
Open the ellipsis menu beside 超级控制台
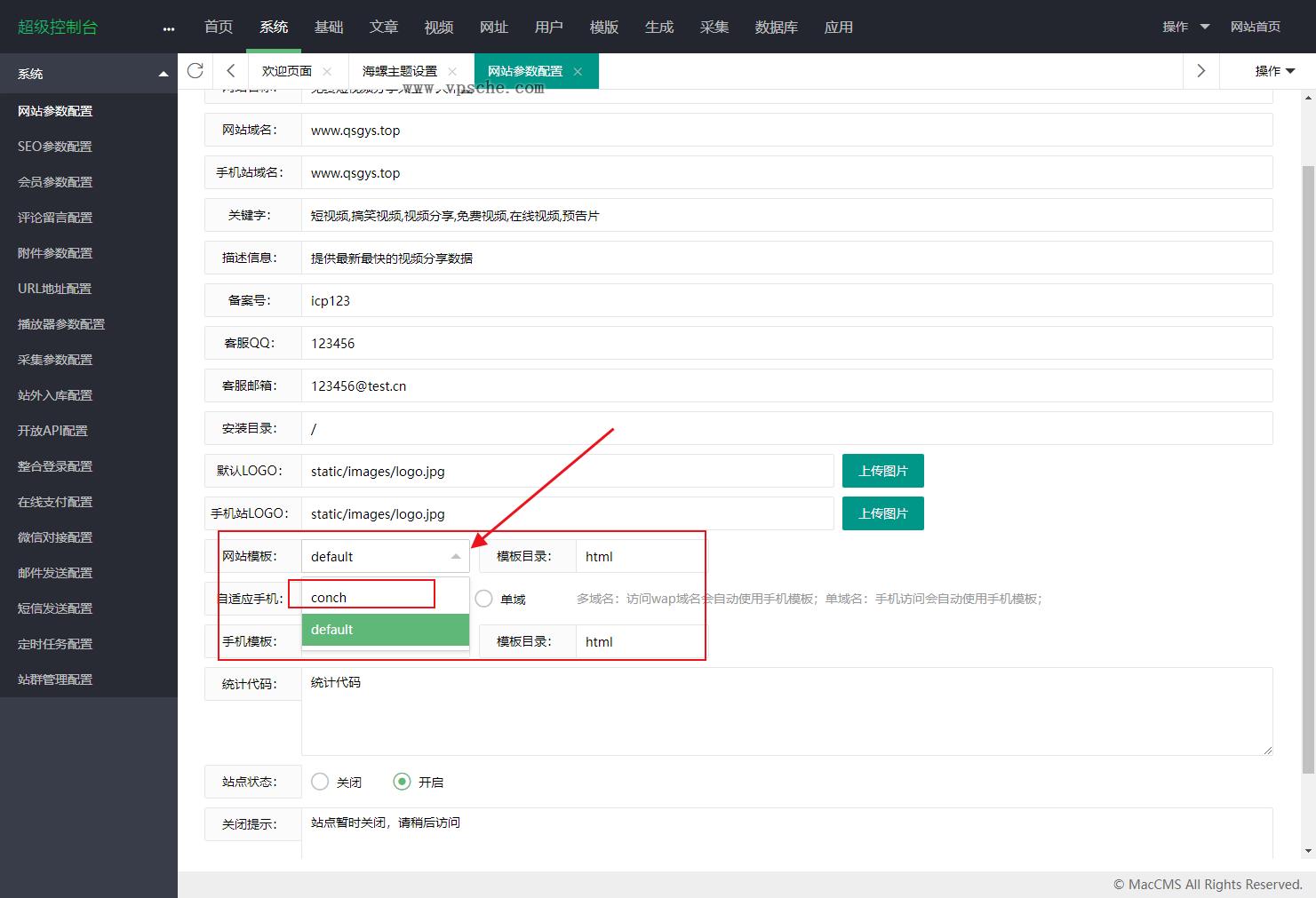[x=168, y=28]
